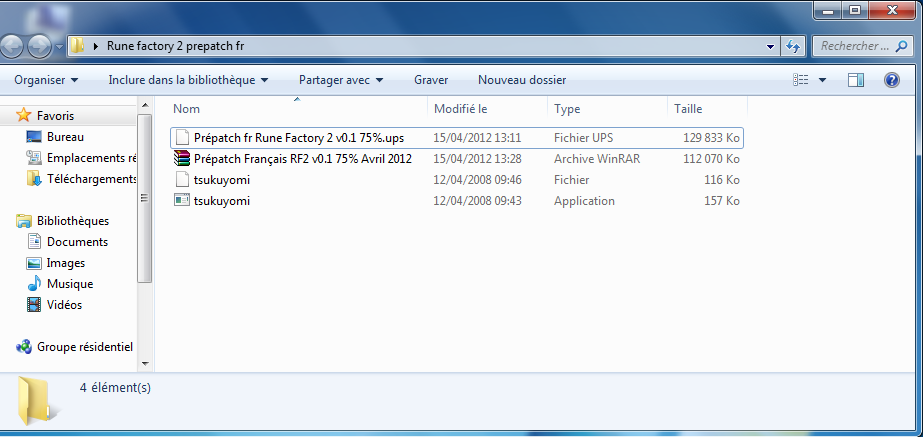Click the Documents library icon
The image size is (923, 437).
(x=34, y=241)
